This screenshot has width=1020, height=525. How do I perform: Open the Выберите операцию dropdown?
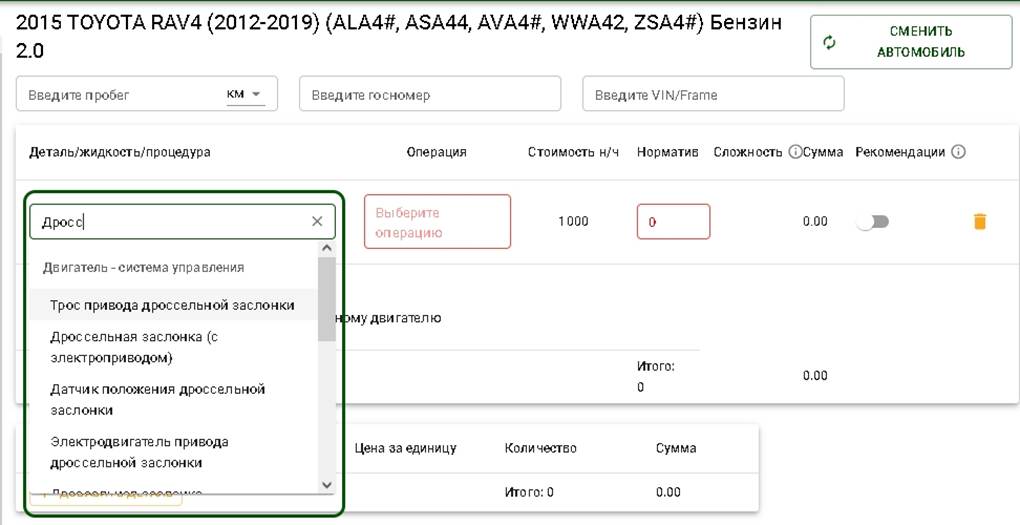click(x=437, y=222)
